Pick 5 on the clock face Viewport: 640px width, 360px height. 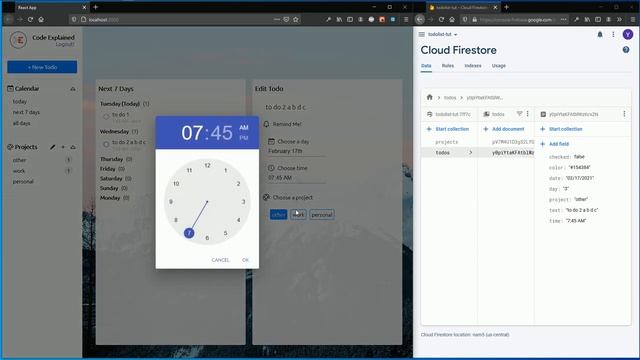(225, 233)
